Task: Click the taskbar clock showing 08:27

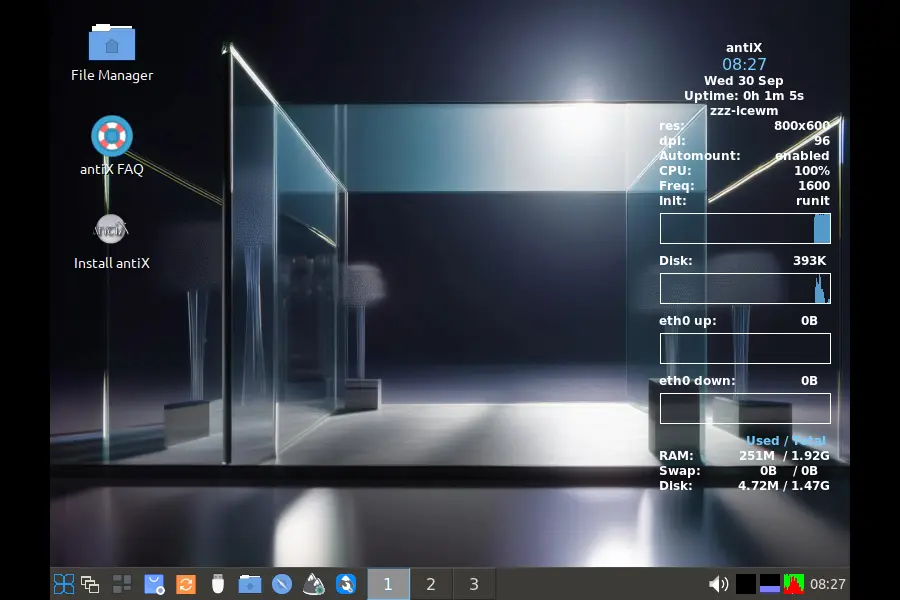Action: 828,584
